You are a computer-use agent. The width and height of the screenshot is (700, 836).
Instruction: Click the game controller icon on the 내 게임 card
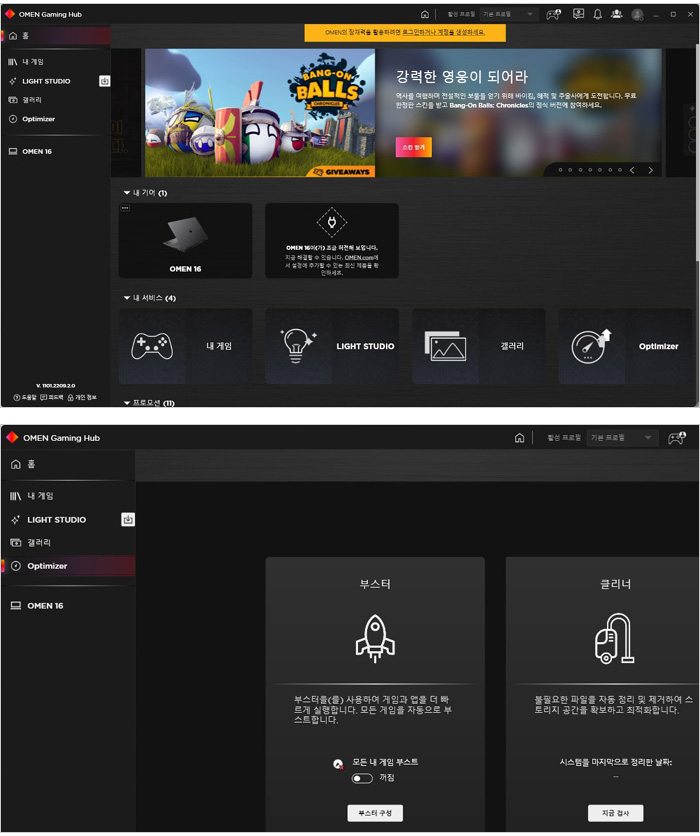tap(152, 346)
